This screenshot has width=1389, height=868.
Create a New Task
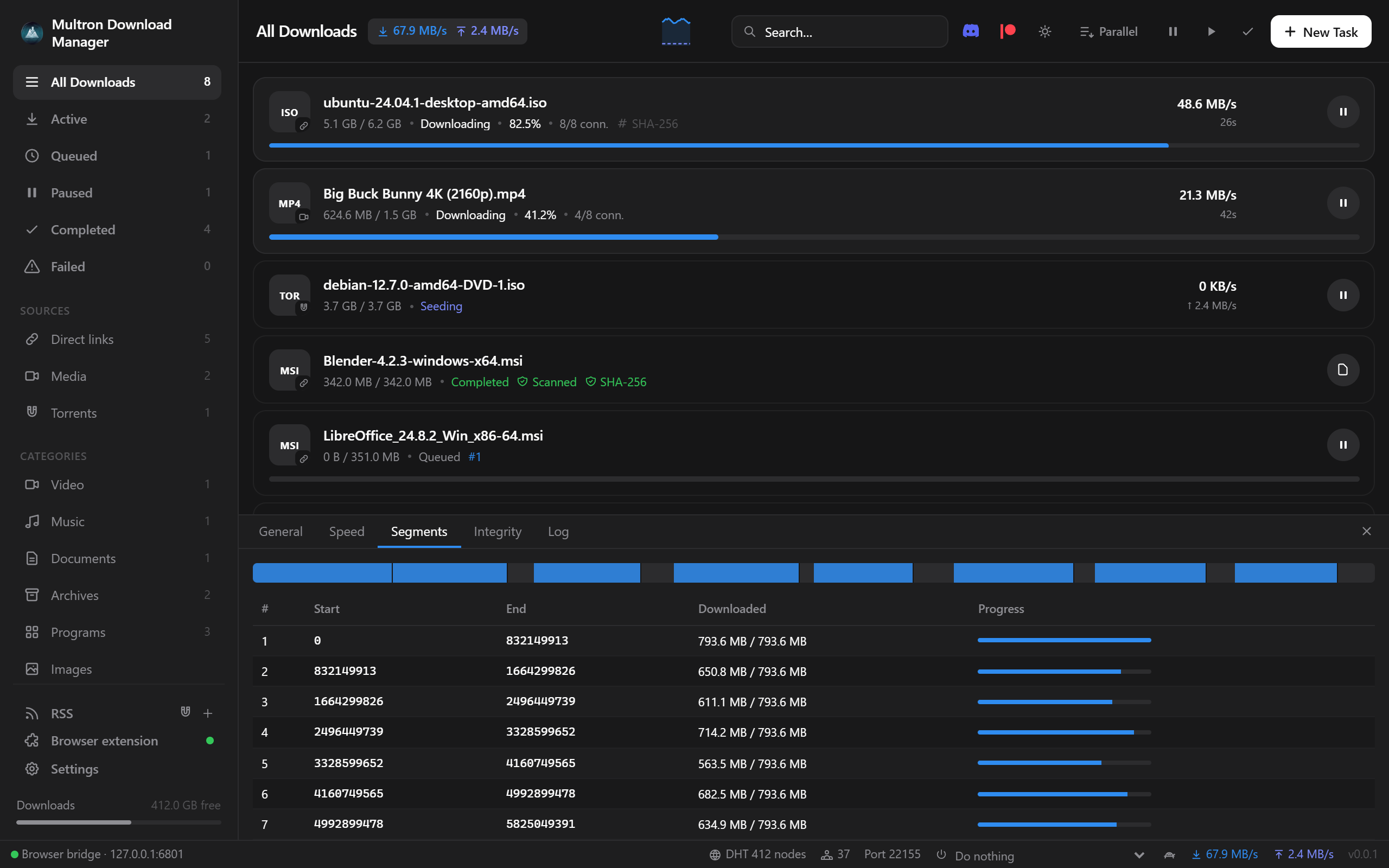[x=1321, y=31]
